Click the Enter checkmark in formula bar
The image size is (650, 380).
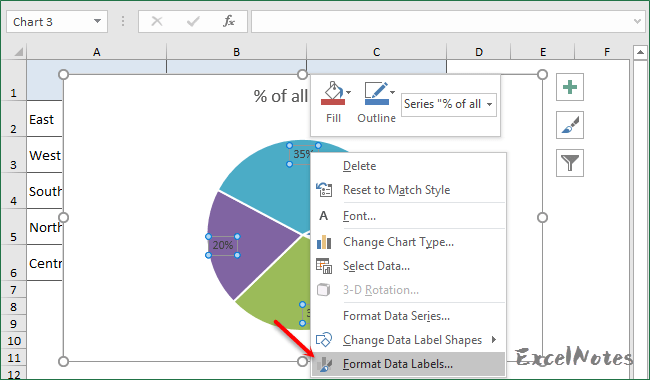tap(193, 22)
